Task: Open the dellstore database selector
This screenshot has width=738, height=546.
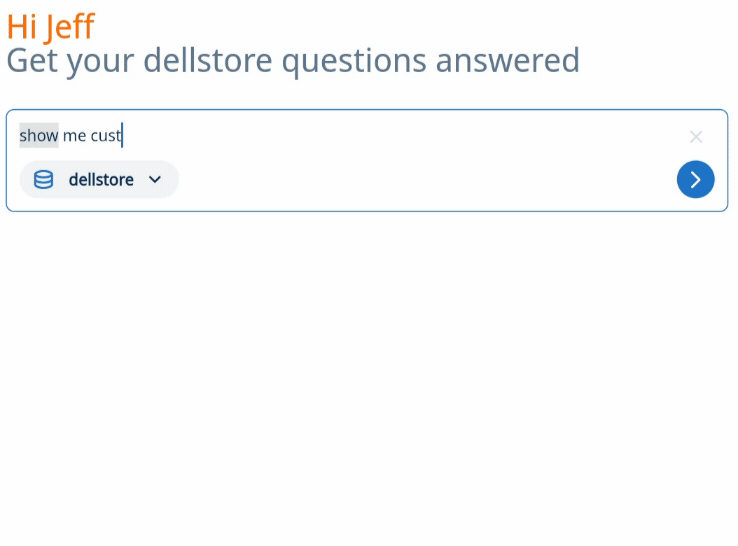Action: pyautogui.click(x=99, y=180)
